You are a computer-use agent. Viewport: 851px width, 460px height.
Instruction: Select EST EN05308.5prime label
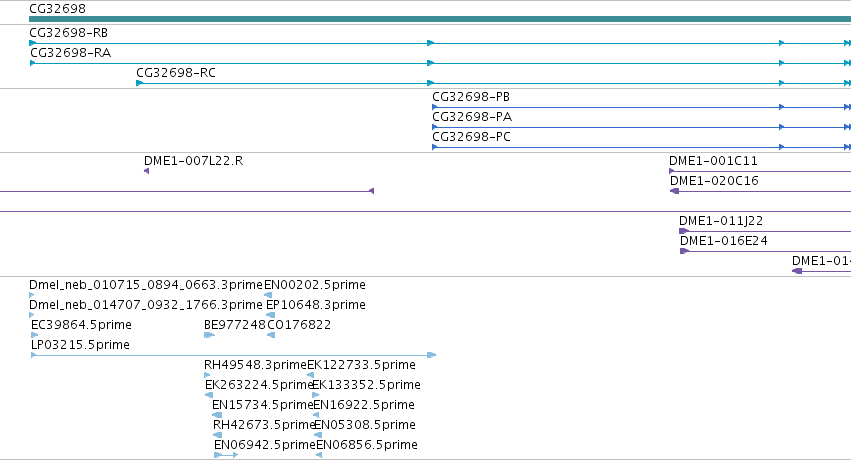pyautogui.click(x=365, y=426)
